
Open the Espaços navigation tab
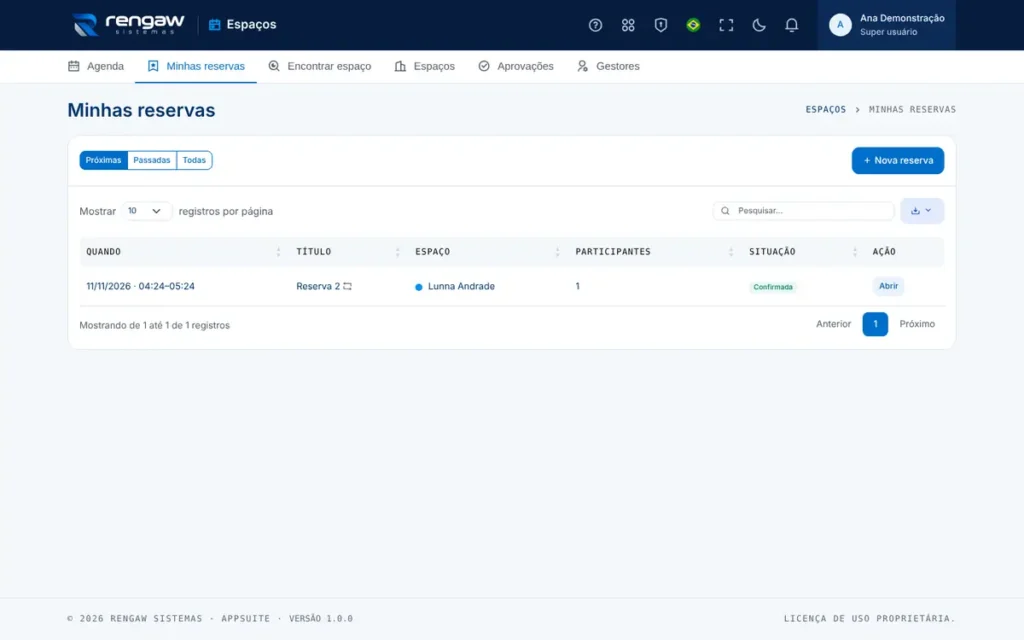click(x=424, y=66)
